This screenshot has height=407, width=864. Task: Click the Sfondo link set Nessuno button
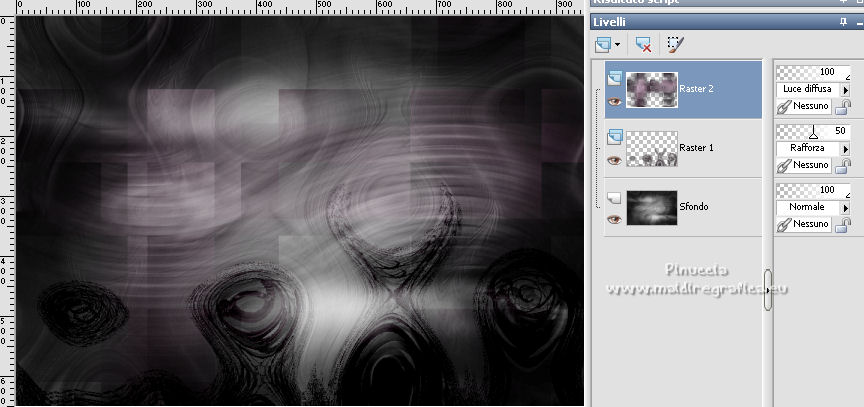pos(803,224)
